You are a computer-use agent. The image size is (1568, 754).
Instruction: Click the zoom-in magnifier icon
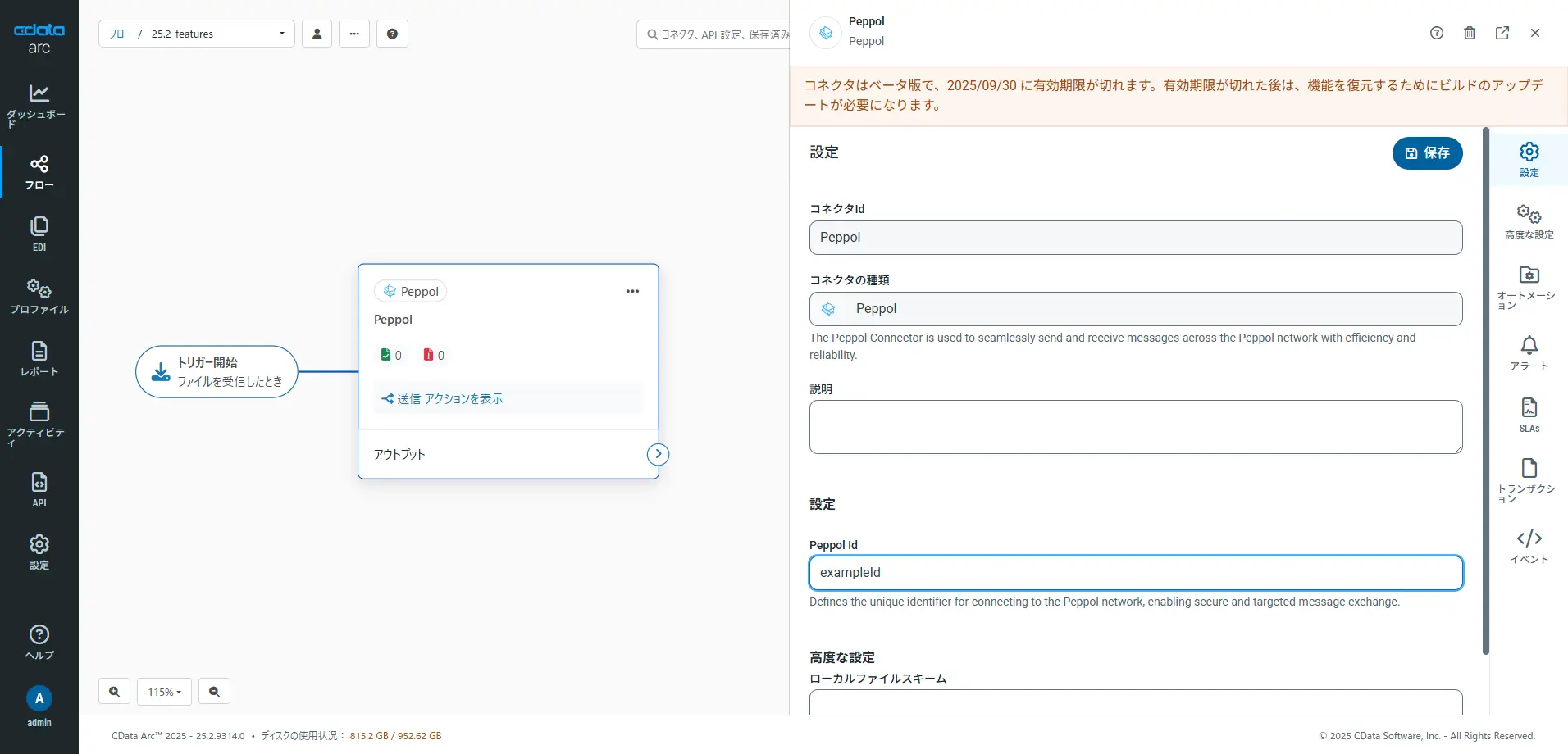tap(114, 692)
